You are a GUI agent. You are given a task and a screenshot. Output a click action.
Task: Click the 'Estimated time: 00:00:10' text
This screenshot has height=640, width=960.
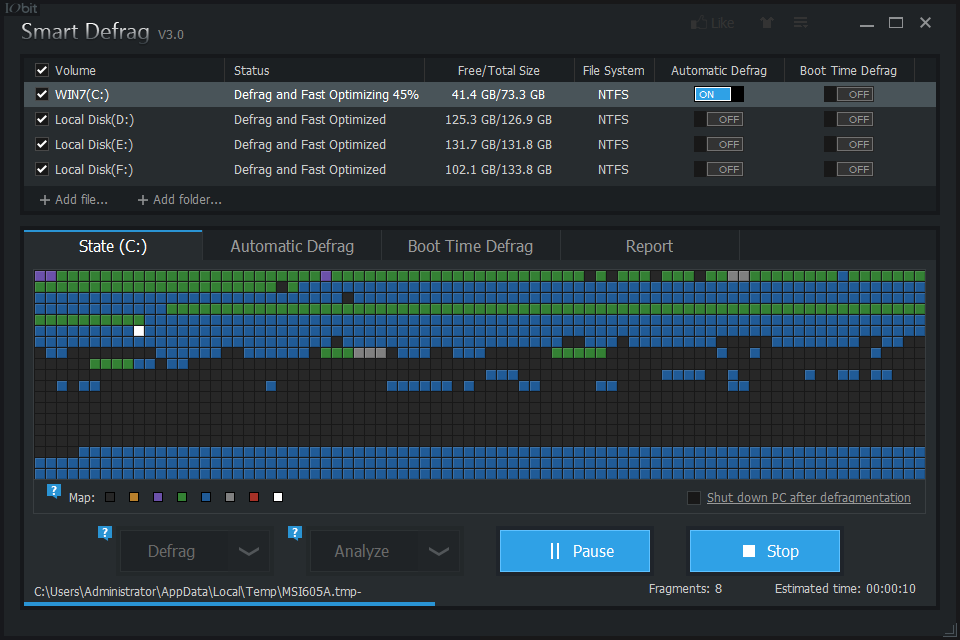point(846,589)
